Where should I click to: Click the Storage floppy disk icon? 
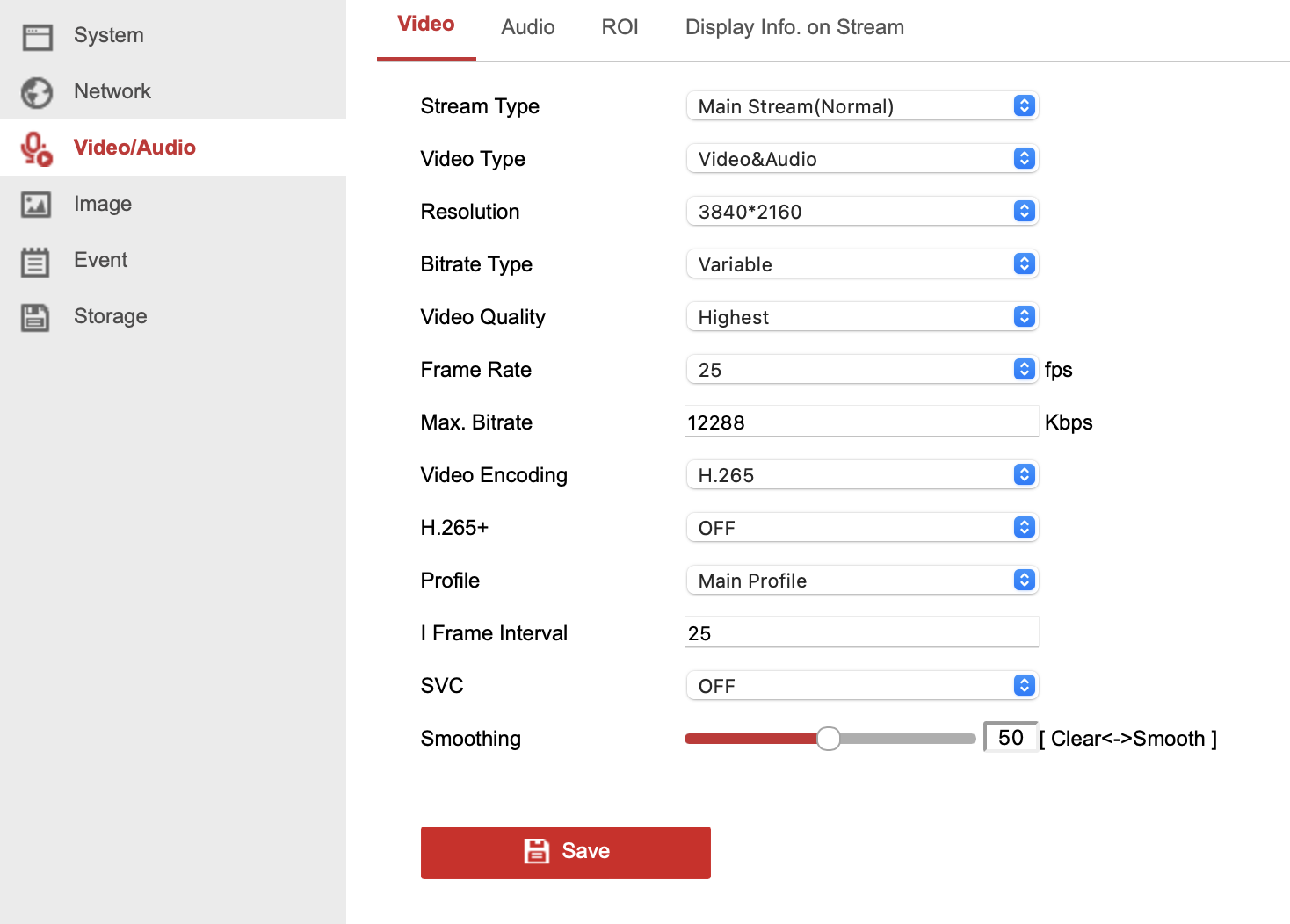[35, 317]
